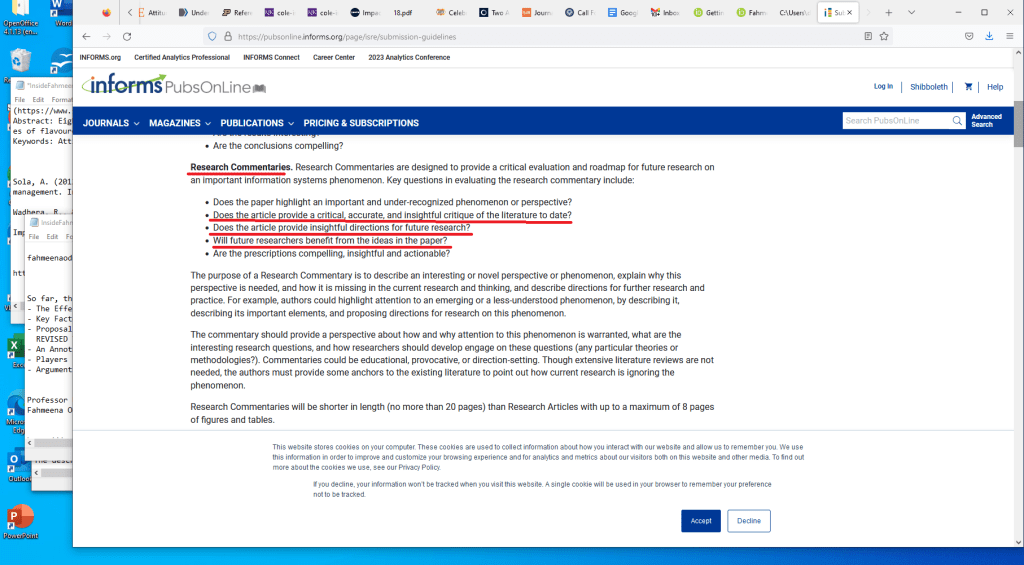Open the OpenOffice desktop shortcut
Screen dimensions: 1024x565
(x=20, y=16)
